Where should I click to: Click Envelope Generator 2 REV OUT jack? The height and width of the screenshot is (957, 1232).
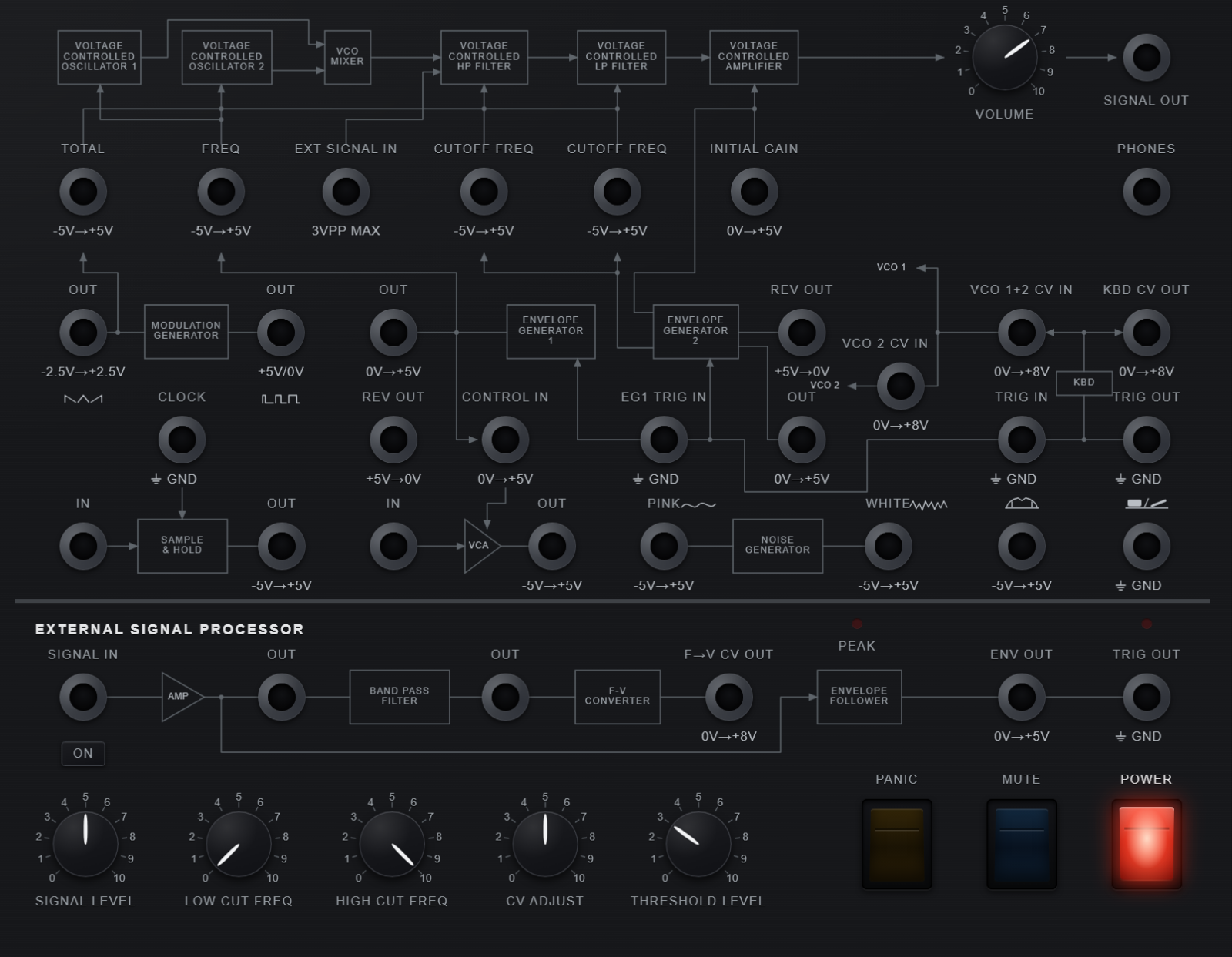[802, 333]
